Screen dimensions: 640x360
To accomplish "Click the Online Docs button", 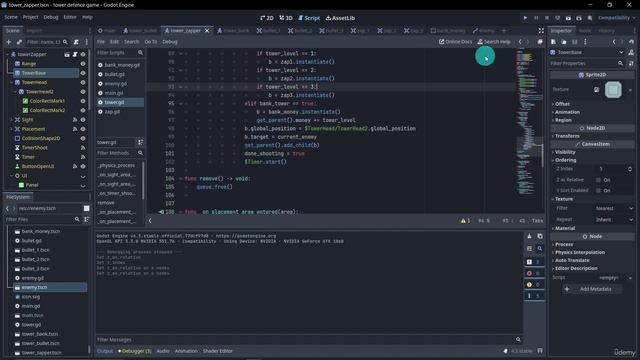I will pyautogui.click(x=455, y=42).
